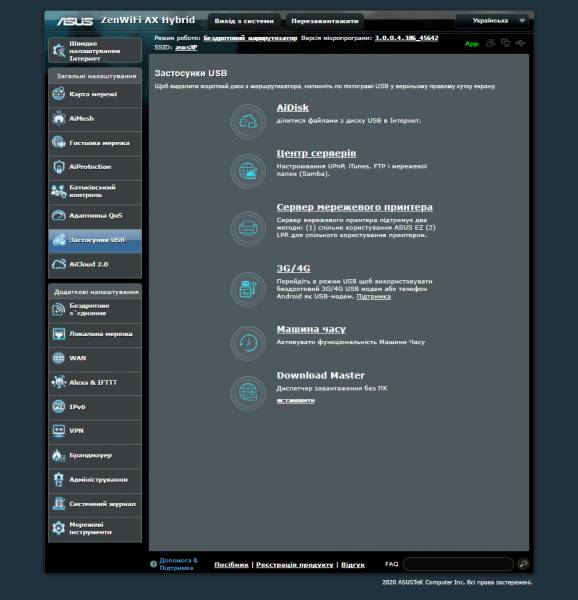Open the Українська language dropdown
This screenshot has width=578, height=600.
click(492, 21)
